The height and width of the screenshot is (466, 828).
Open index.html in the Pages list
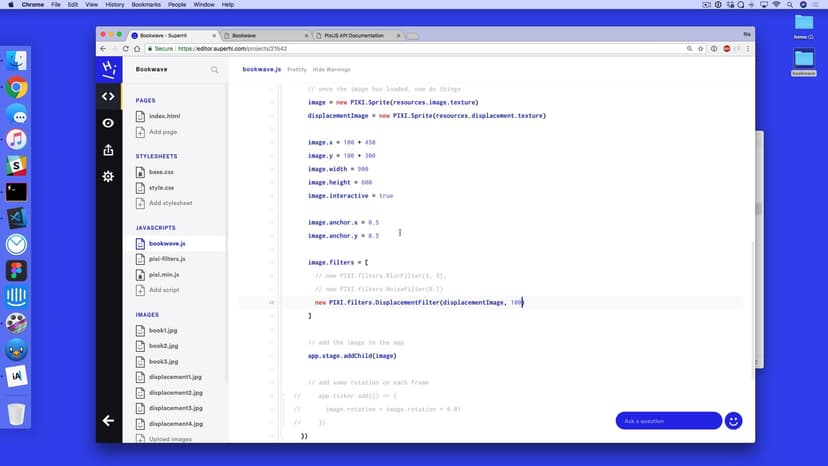pyautogui.click(x=163, y=117)
